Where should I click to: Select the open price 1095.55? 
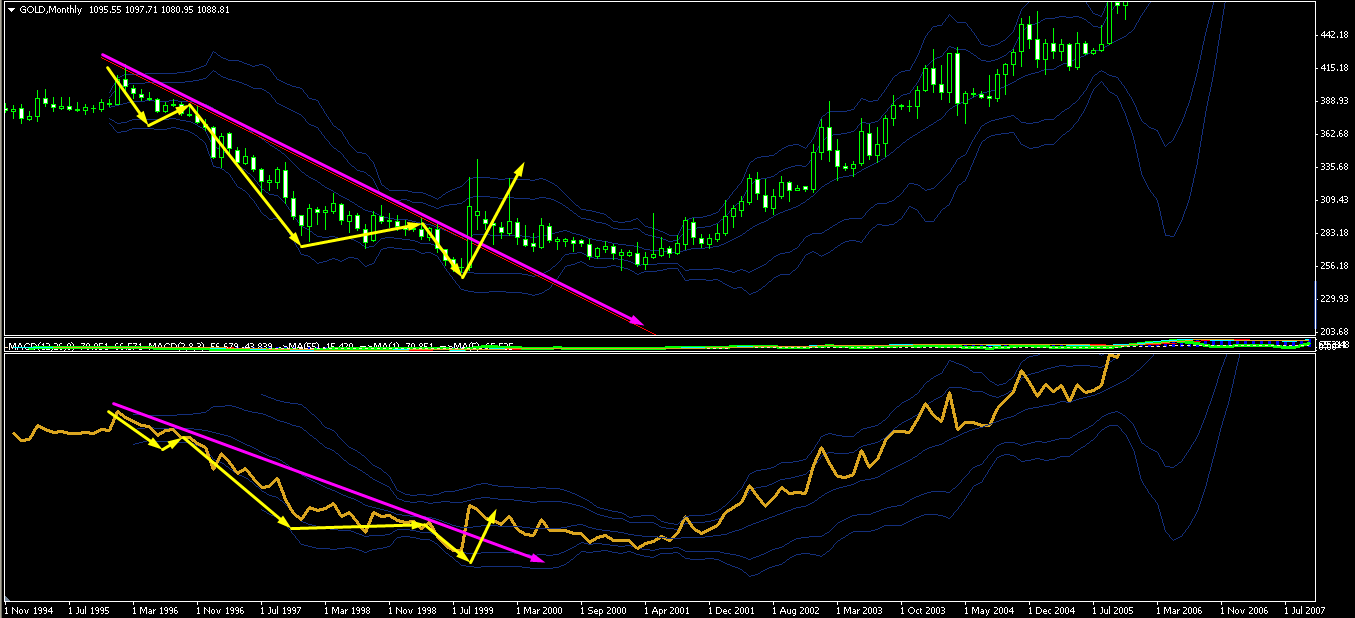tap(104, 8)
